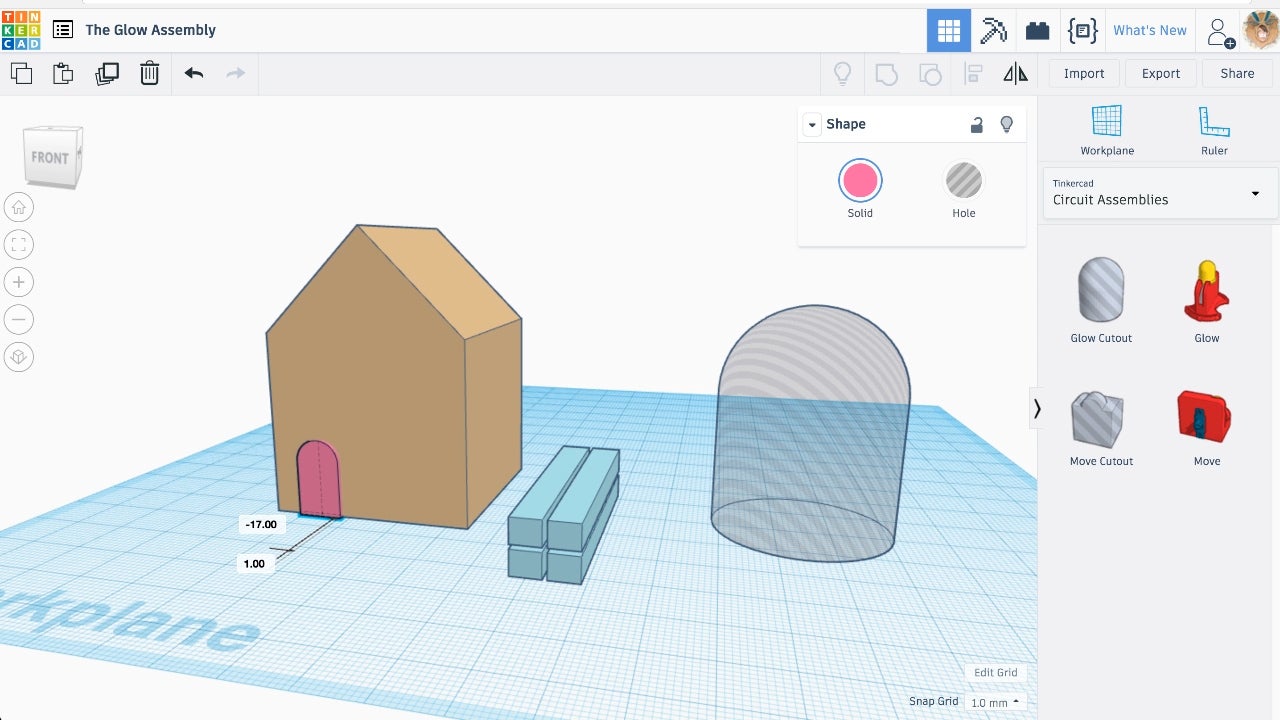1280x720 pixels.
Task: Zoom out with the minus icon
Action: (19, 320)
